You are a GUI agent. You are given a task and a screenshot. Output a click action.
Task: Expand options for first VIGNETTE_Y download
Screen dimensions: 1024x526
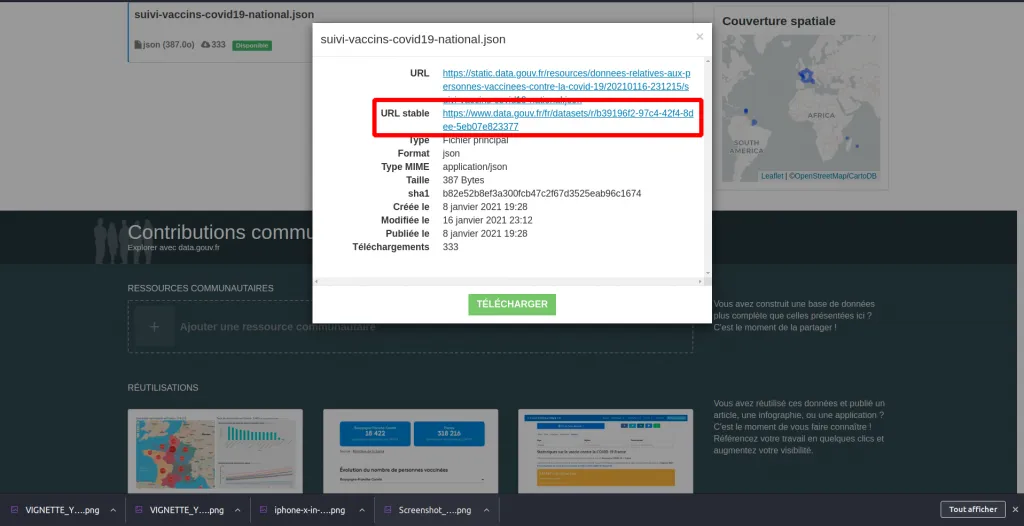112,510
